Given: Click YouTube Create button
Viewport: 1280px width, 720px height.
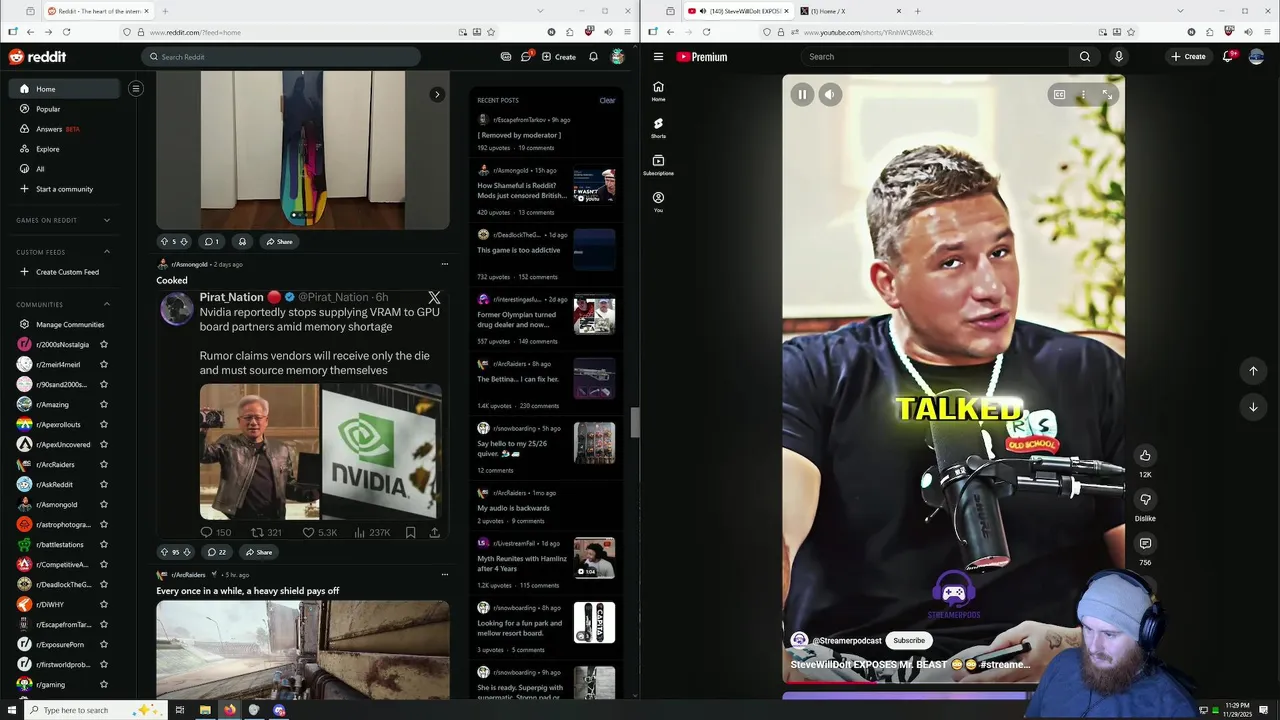Looking at the screenshot, I should (1189, 57).
